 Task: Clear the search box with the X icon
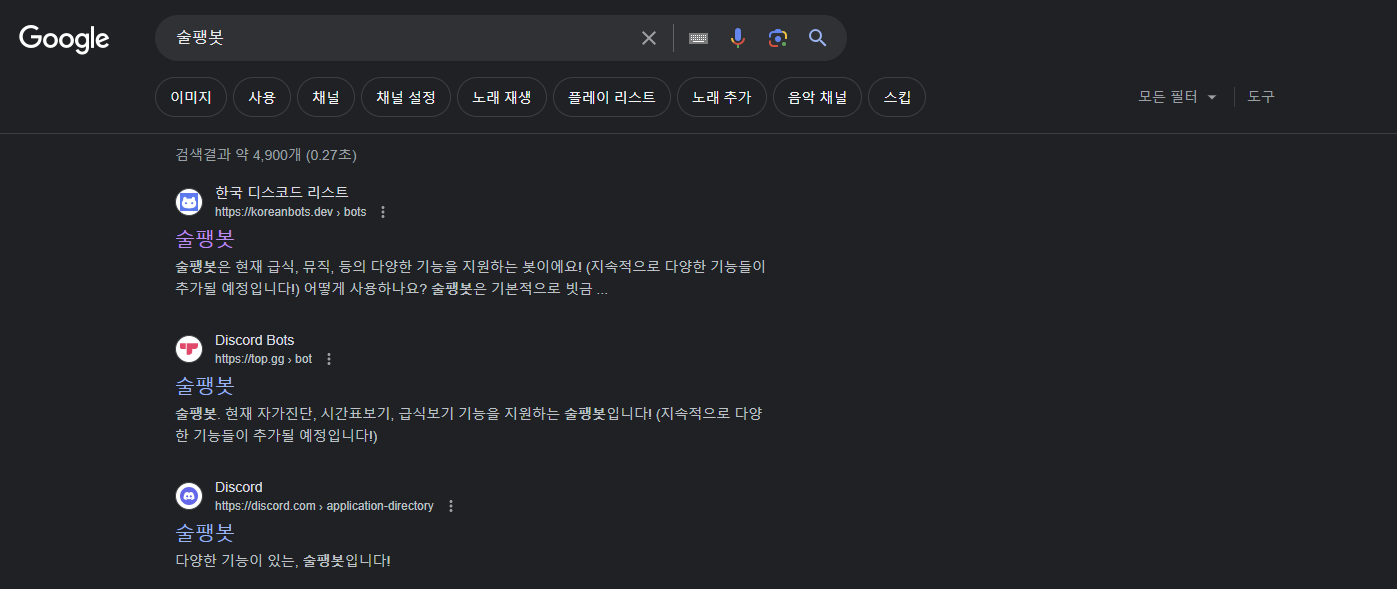[x=649, y=38]
